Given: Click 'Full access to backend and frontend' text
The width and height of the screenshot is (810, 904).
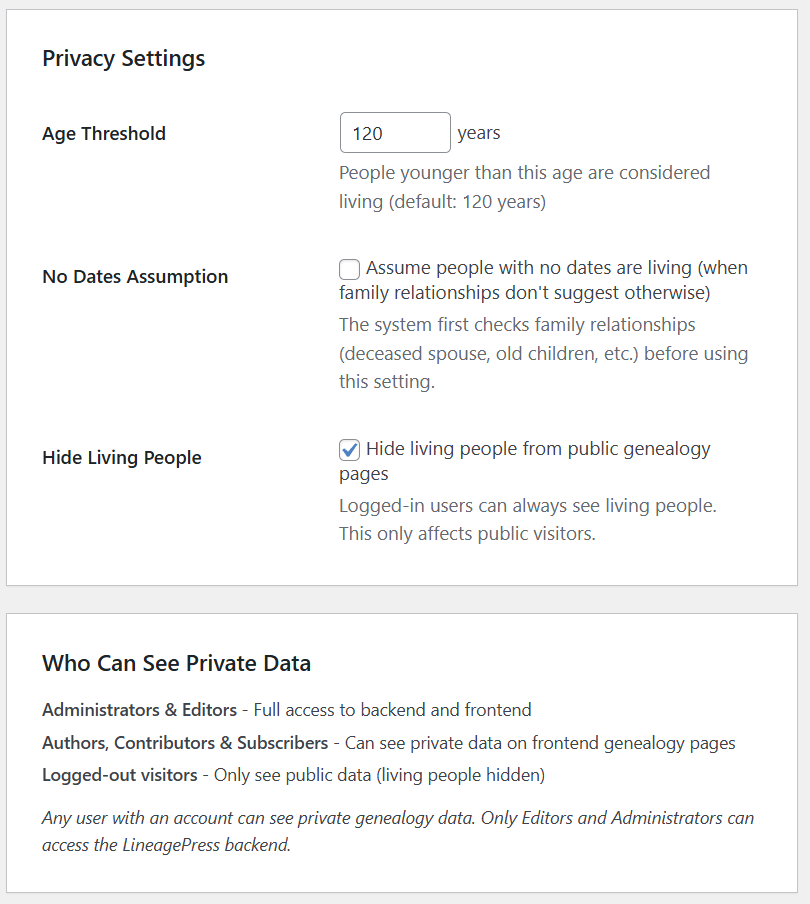Looking at the screenshot, I should pos(392,710).
